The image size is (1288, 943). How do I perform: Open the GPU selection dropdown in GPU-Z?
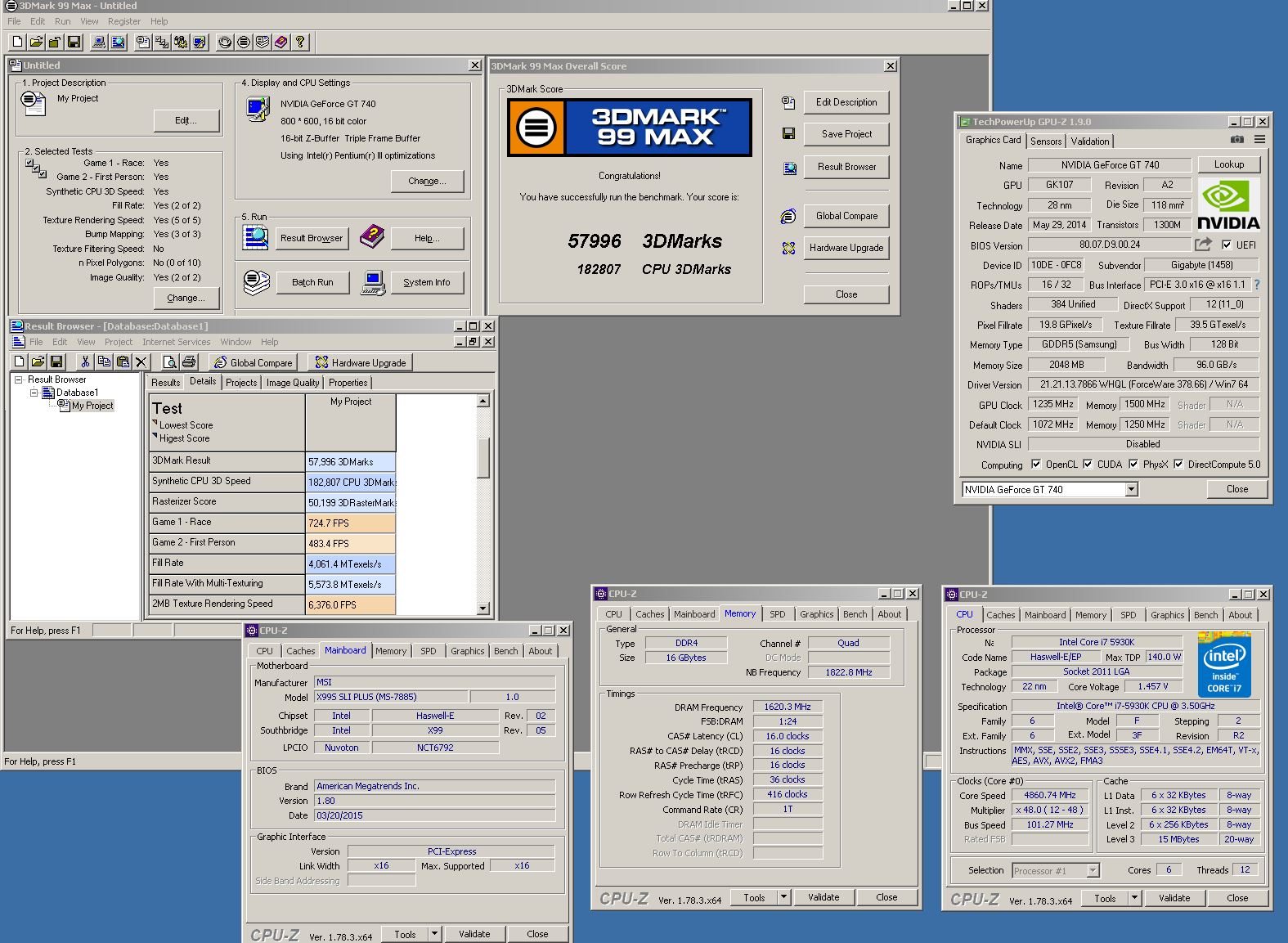tap(1131, 489)
